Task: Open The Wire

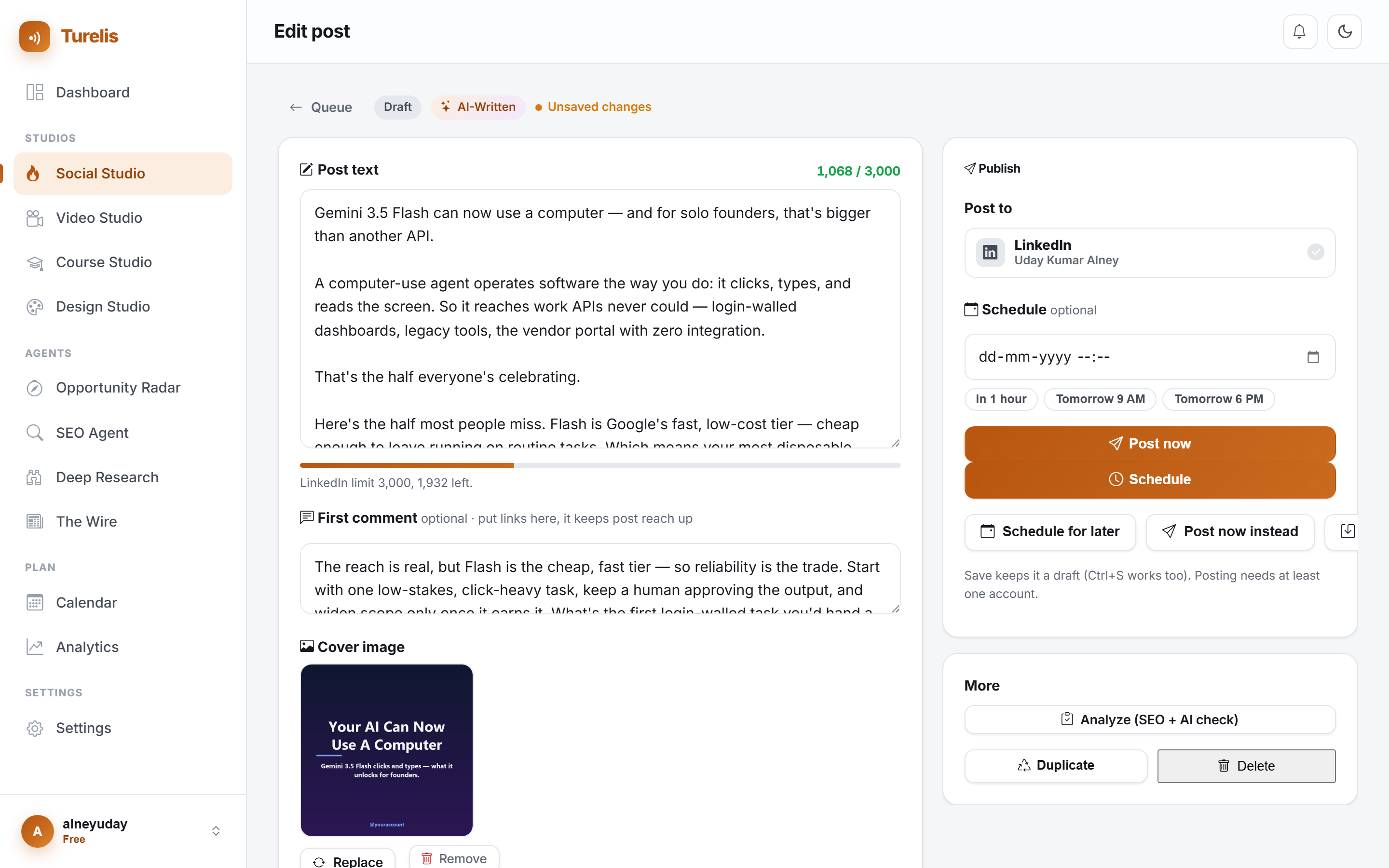Action: tap(123, 521)
